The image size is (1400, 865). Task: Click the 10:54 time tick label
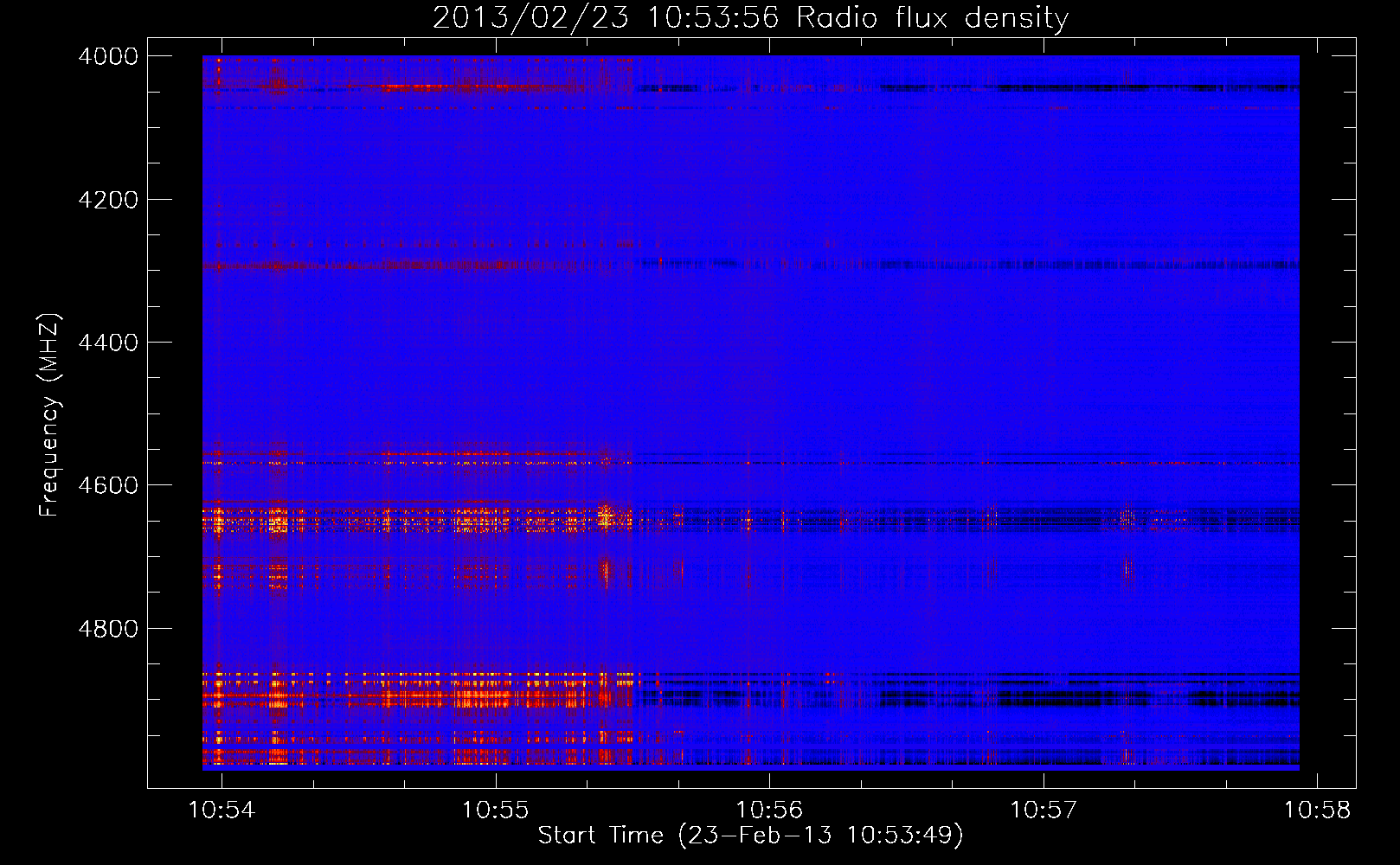(222, 811)
